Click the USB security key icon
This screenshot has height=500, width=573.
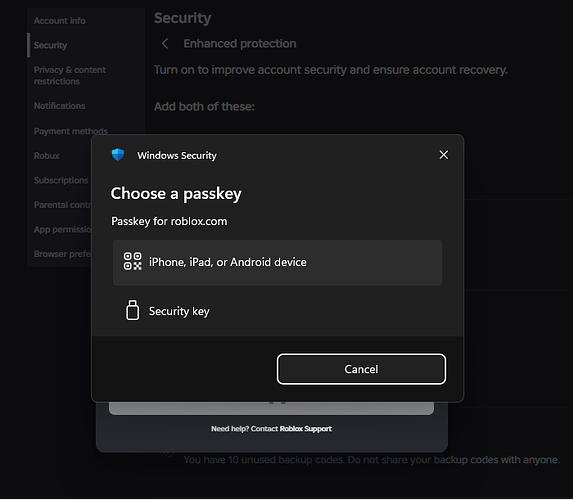pyautogui.click(x=132, y=310)
